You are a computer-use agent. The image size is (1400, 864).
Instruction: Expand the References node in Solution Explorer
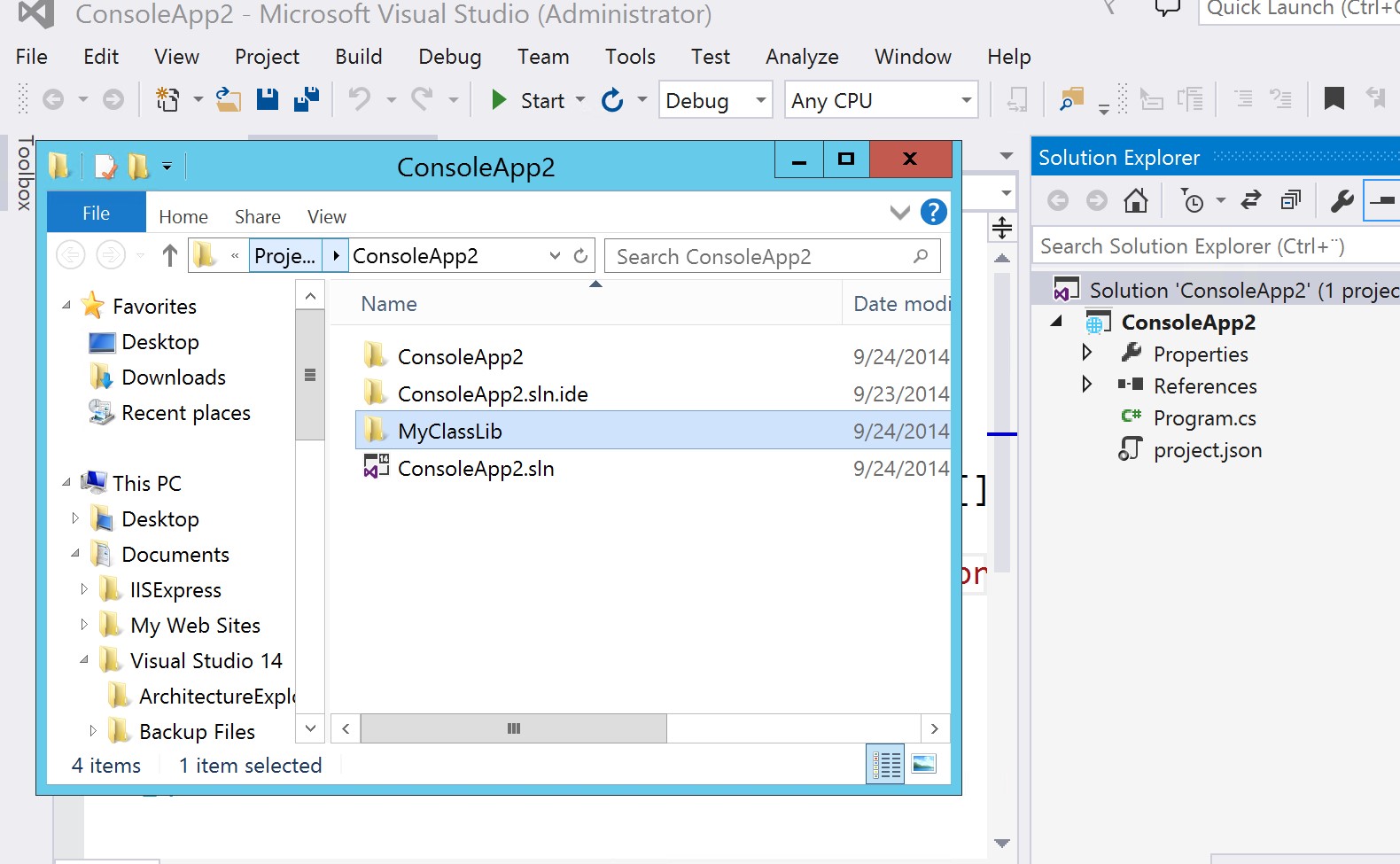(x=1087, y=385)
